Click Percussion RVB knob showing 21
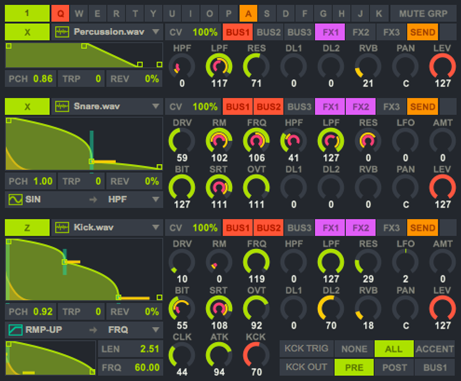Viewport: 461px width, 381px height. pyautogui.click(x=368, y=66)
